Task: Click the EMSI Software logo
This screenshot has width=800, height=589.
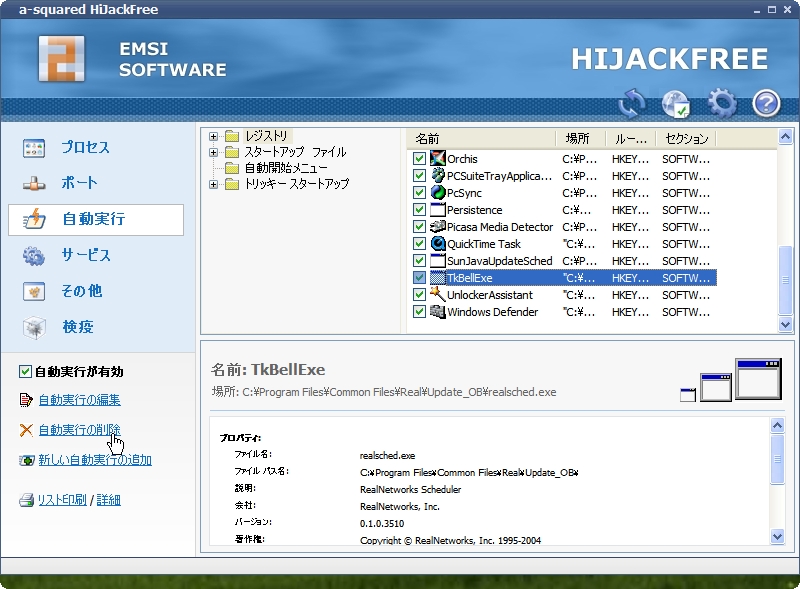Action: tap(62, 59)
